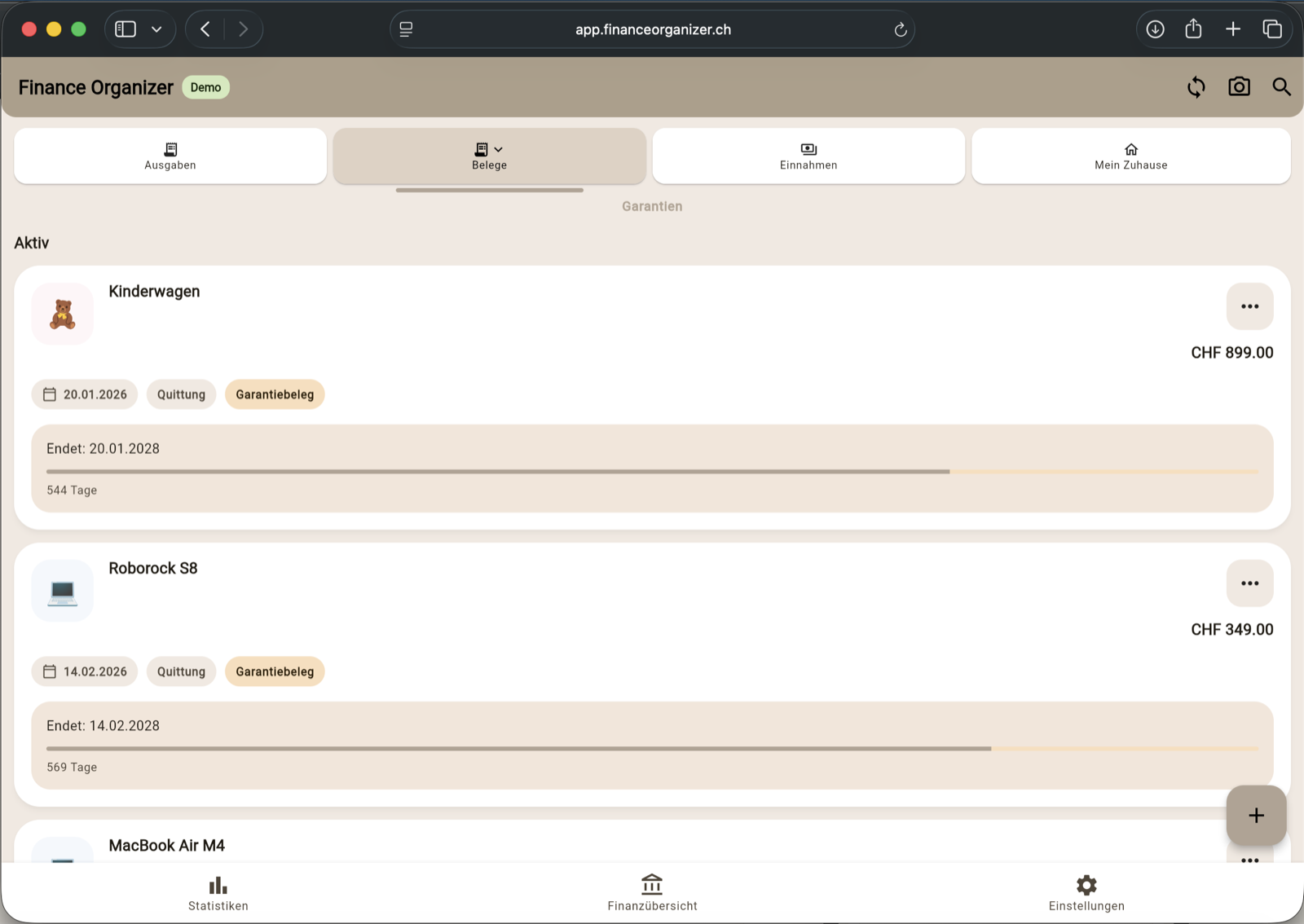Click the Roborock S8 title

coord(153,569)
